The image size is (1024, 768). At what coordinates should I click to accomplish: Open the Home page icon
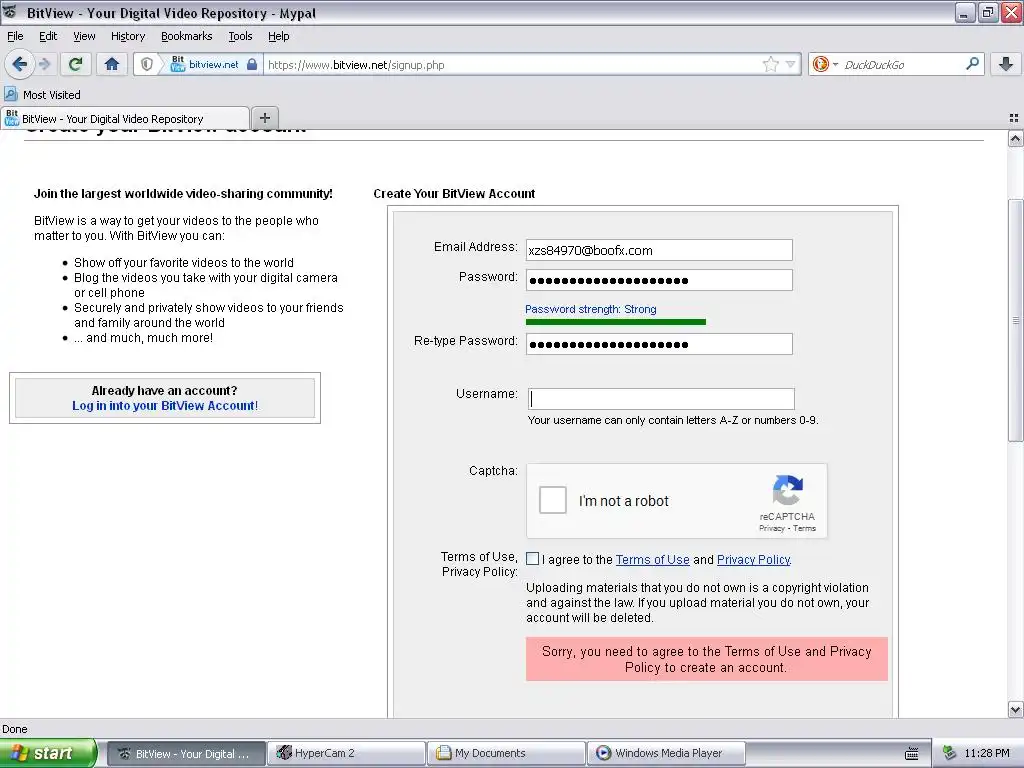112,64
